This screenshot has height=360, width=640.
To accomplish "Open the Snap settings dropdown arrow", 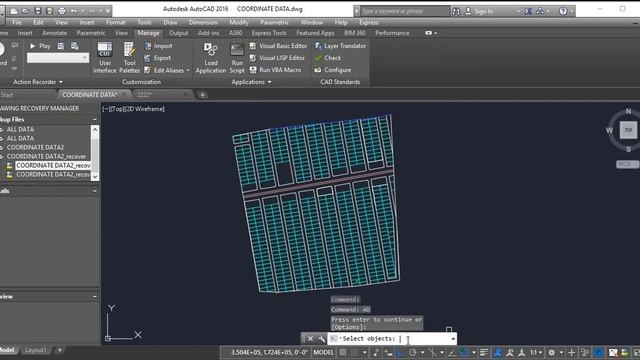I will tap(364, 352).
